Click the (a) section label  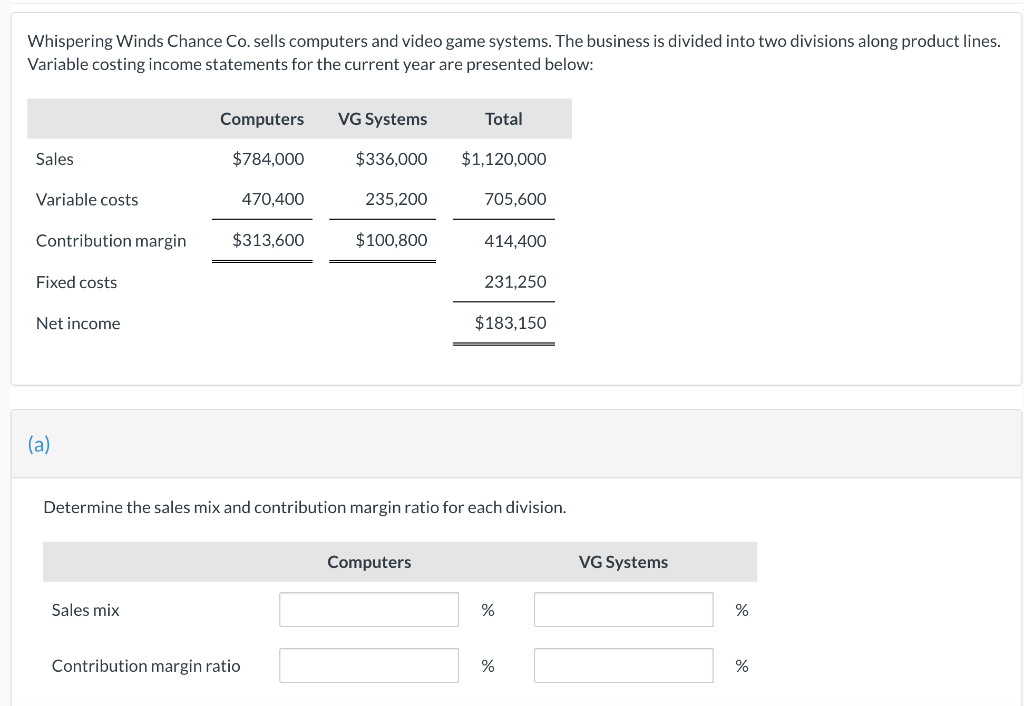click(x=39, y=444)
